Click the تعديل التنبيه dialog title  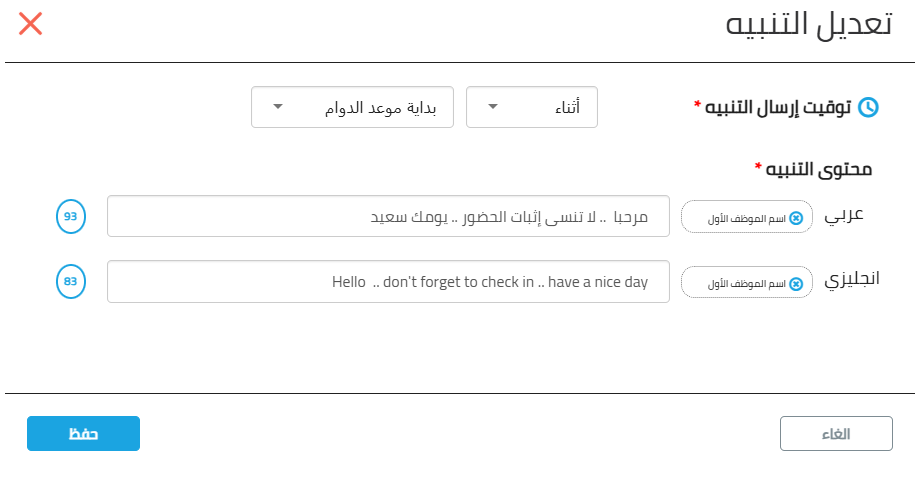[809, 25]
